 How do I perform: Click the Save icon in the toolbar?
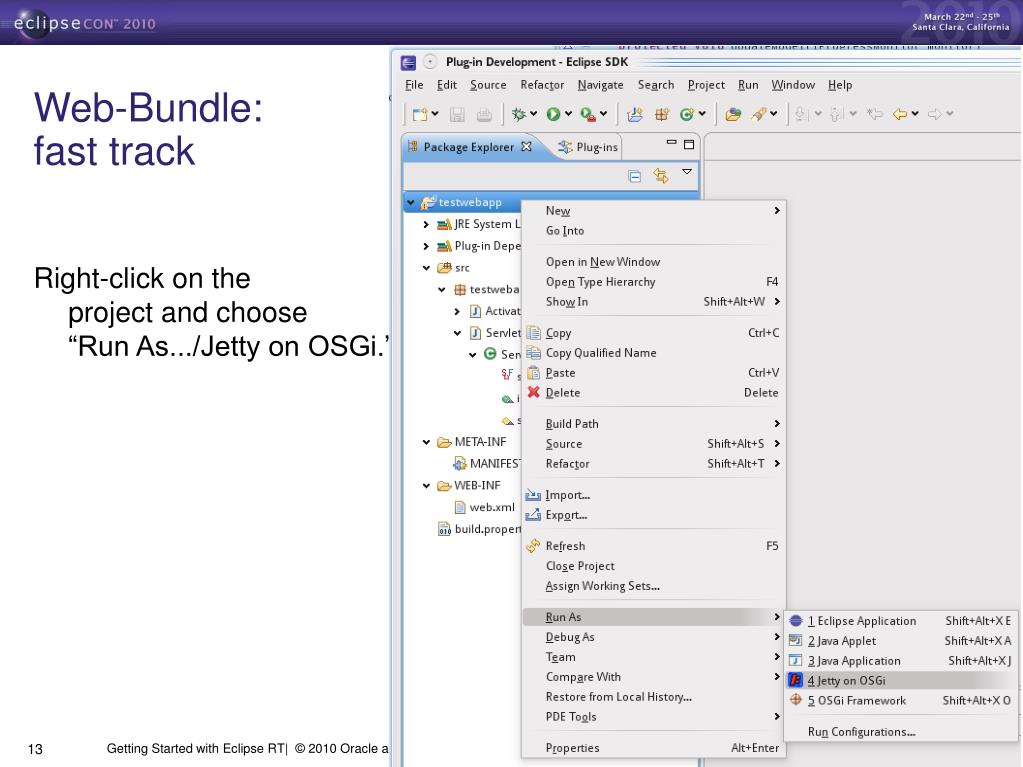coord(457,114)
